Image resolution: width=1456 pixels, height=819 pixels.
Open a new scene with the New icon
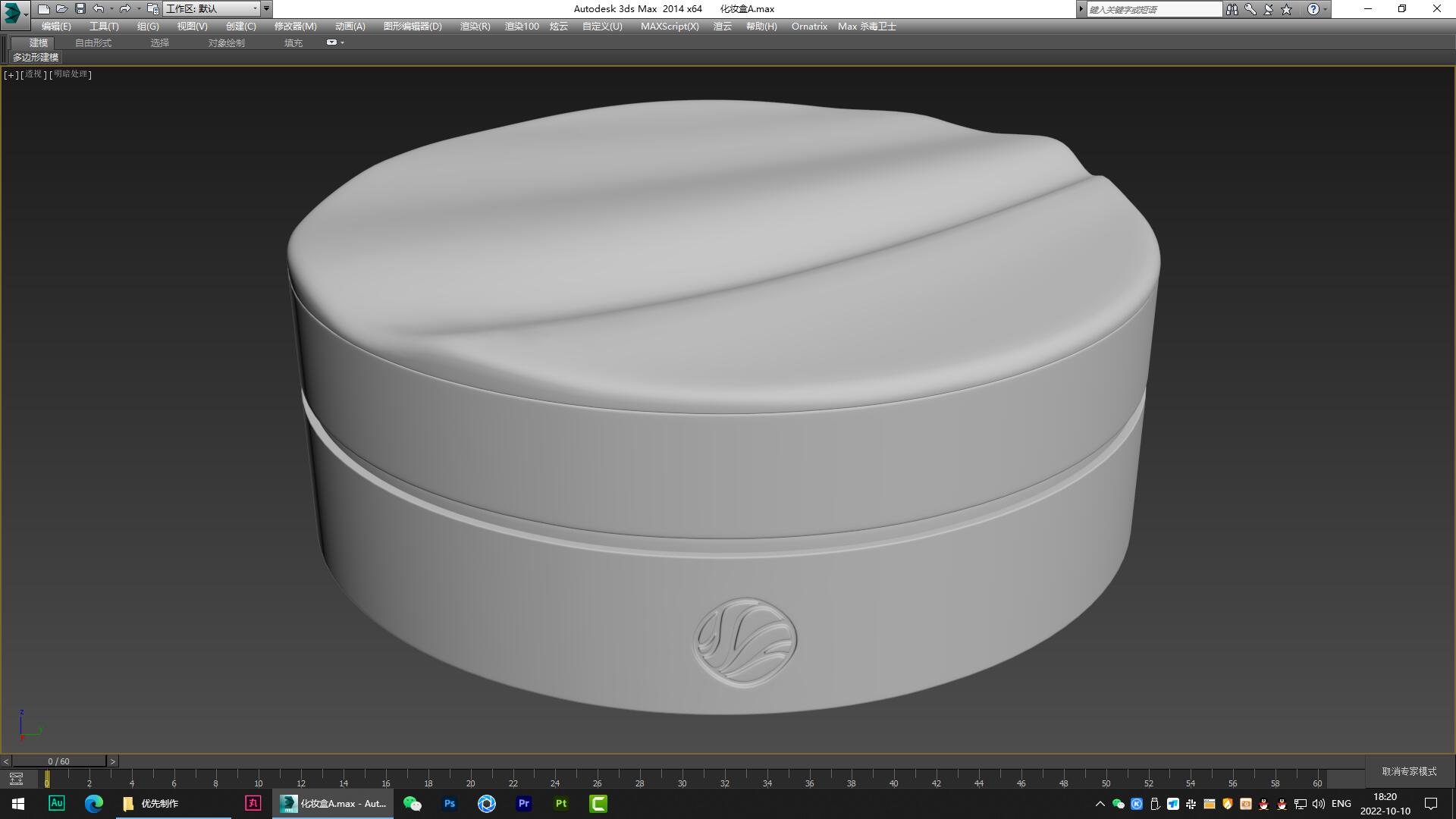43,9
